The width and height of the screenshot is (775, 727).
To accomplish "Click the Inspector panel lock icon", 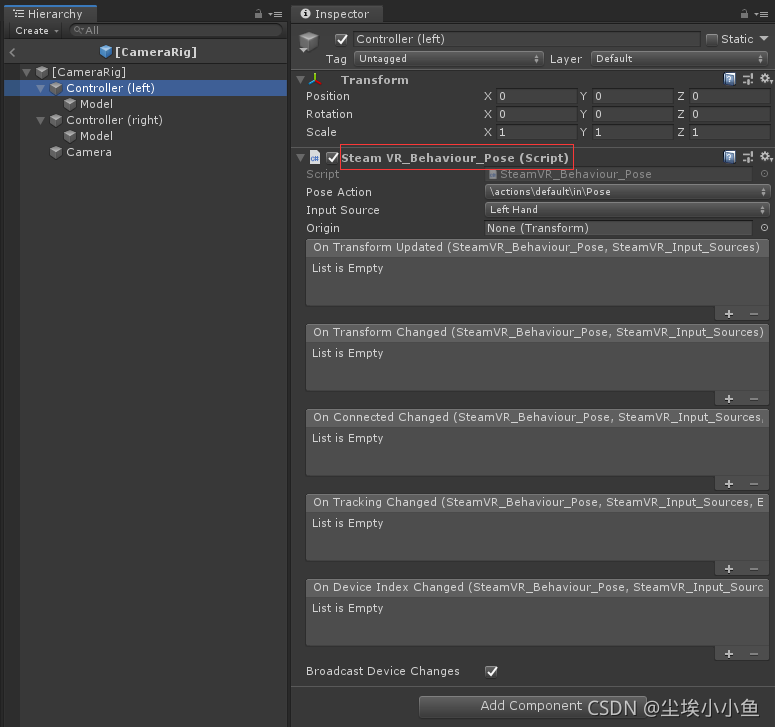I will click(x=744, y=14).
